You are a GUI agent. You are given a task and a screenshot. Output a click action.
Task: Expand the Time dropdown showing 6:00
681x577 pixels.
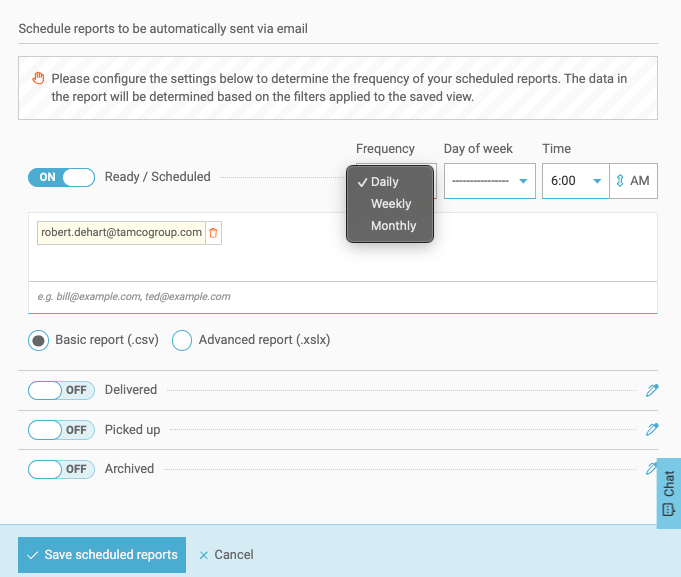[575, 181]
